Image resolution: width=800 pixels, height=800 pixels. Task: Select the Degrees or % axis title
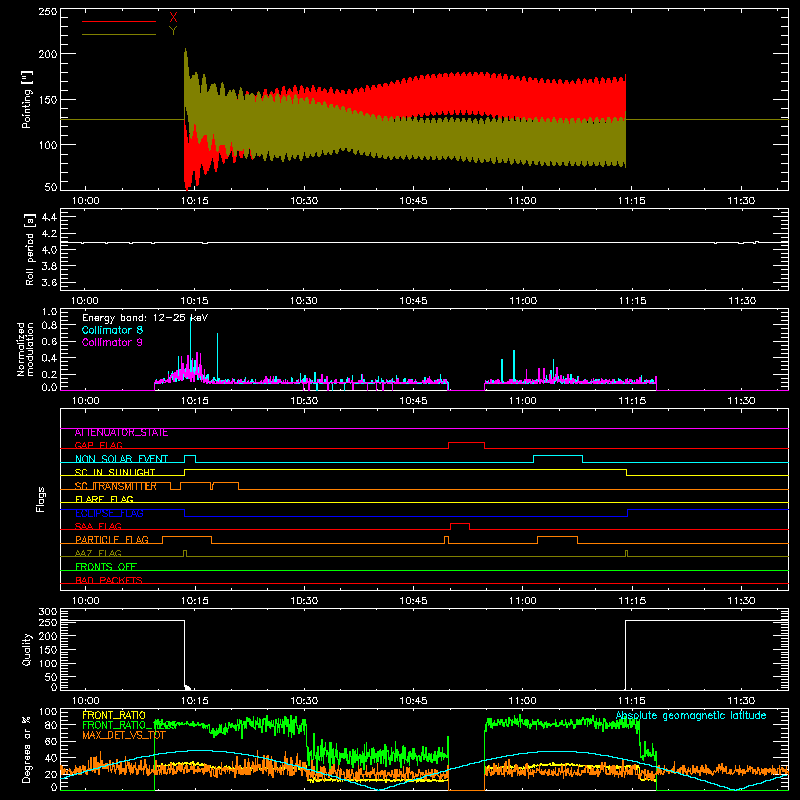[x=27, y=749]
